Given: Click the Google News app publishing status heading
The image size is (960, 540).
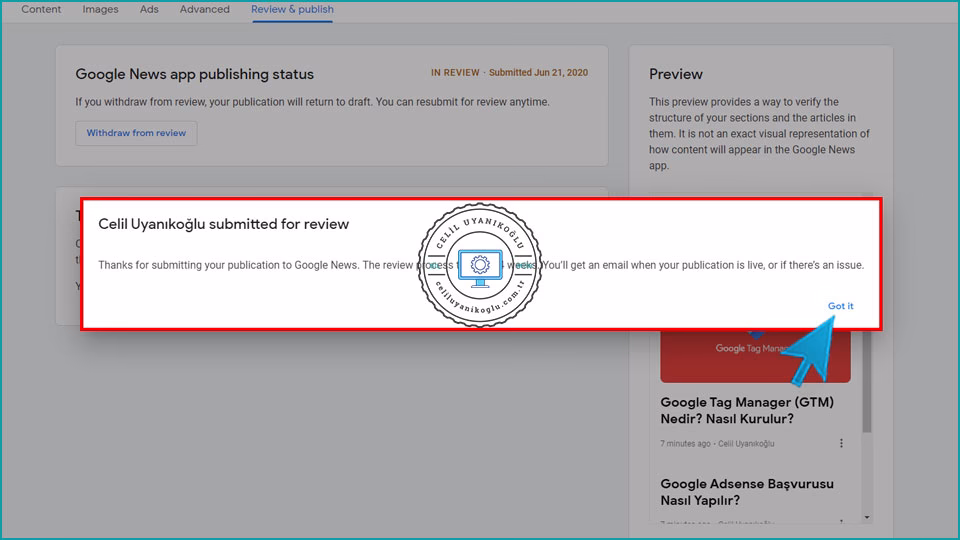Looking at the screenshot, I should 194,74.
